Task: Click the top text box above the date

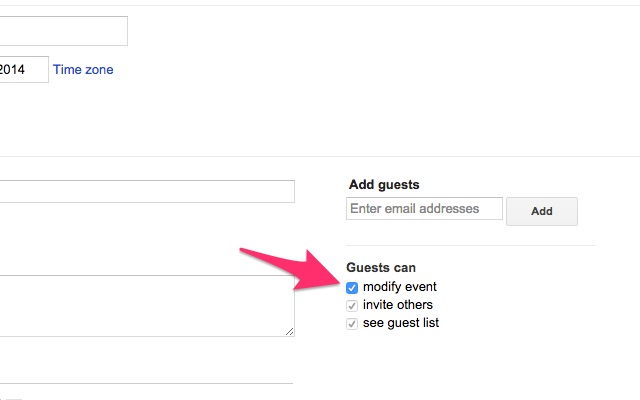Action: 63,31
